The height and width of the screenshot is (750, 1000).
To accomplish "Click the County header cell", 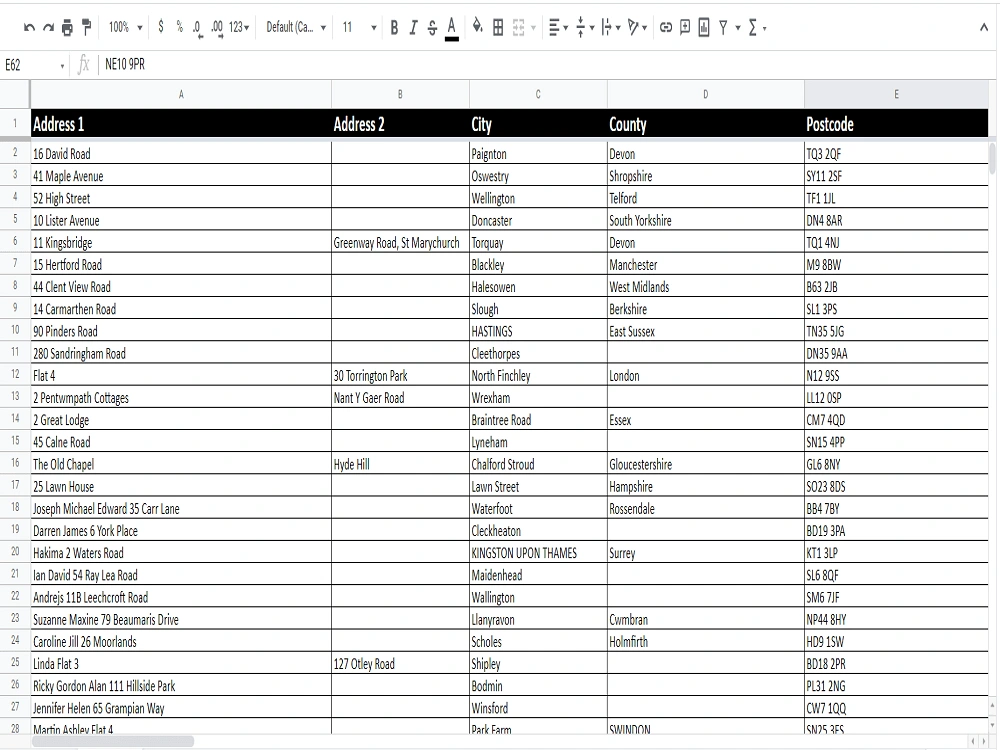I will (x=705, y=124).
